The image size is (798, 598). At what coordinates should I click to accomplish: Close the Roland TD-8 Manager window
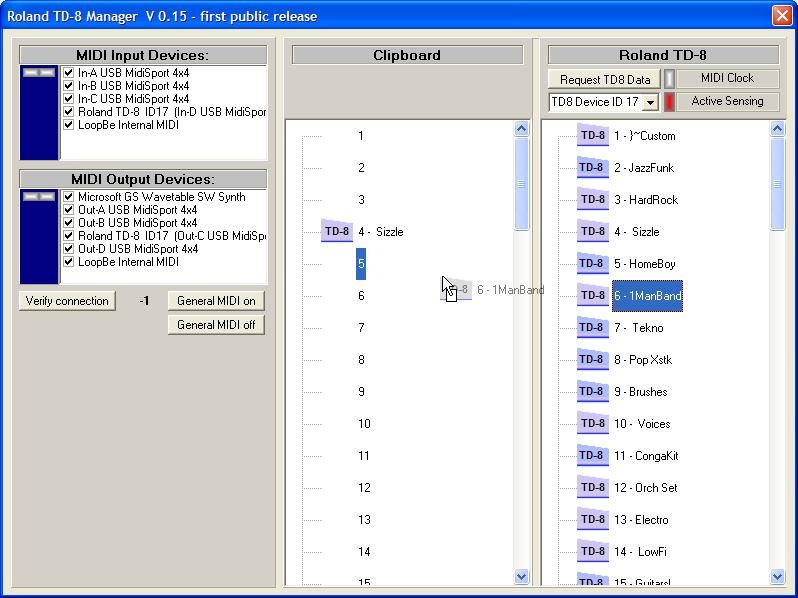782,15
